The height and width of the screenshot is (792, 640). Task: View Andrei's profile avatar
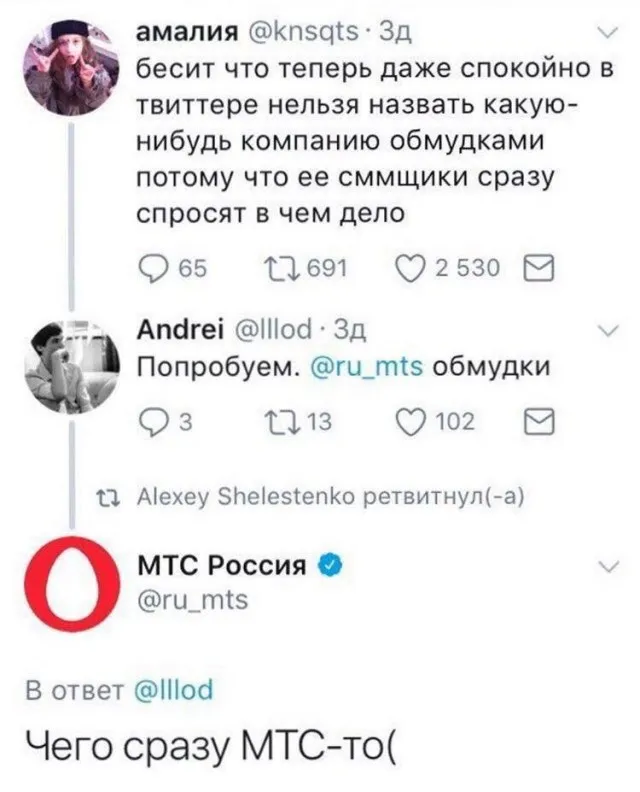(x=64, y=368)
